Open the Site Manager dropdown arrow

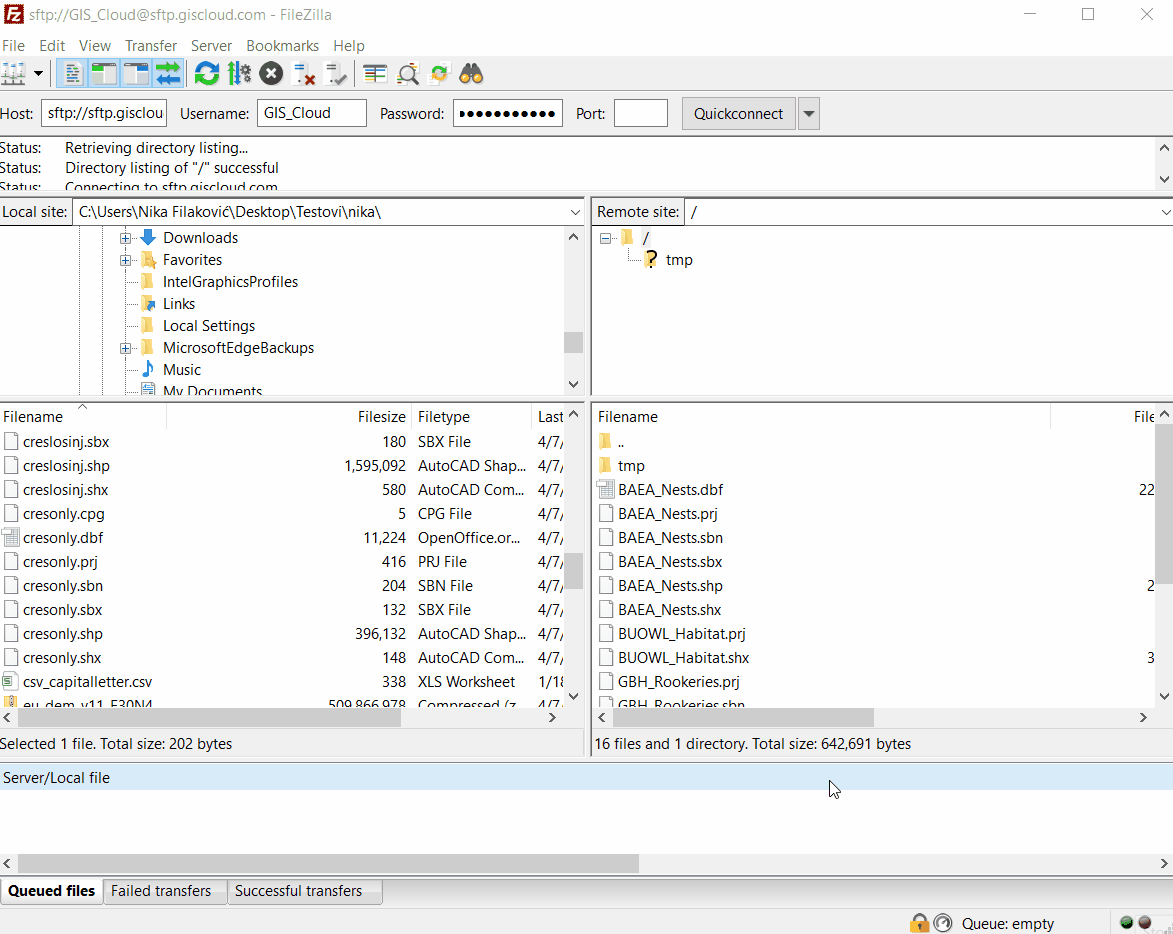pos(38,74)
